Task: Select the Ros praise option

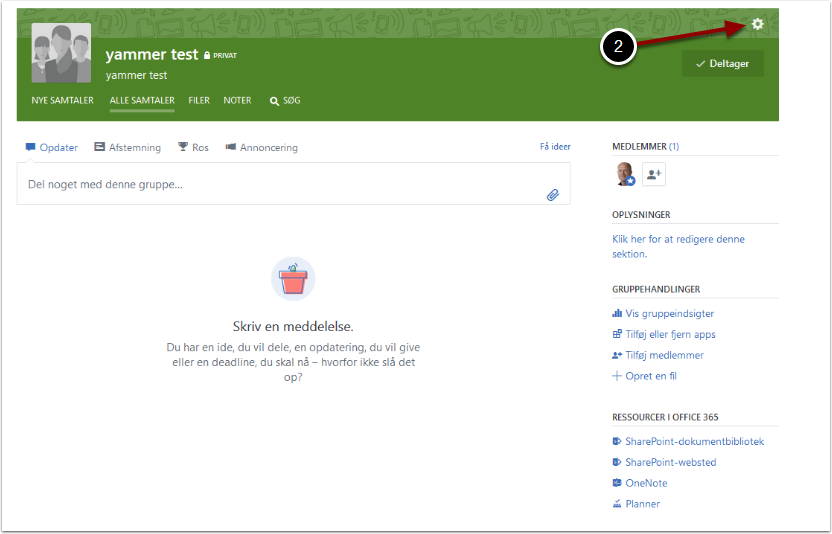Action: pos(193,147)
